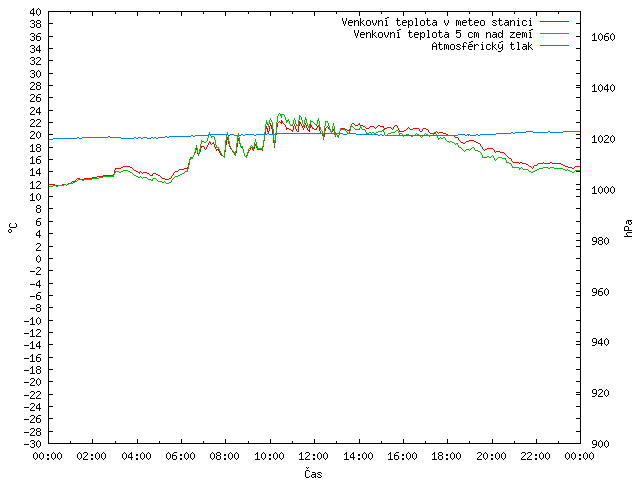Click the right axis value '1000'

[603, 190]
